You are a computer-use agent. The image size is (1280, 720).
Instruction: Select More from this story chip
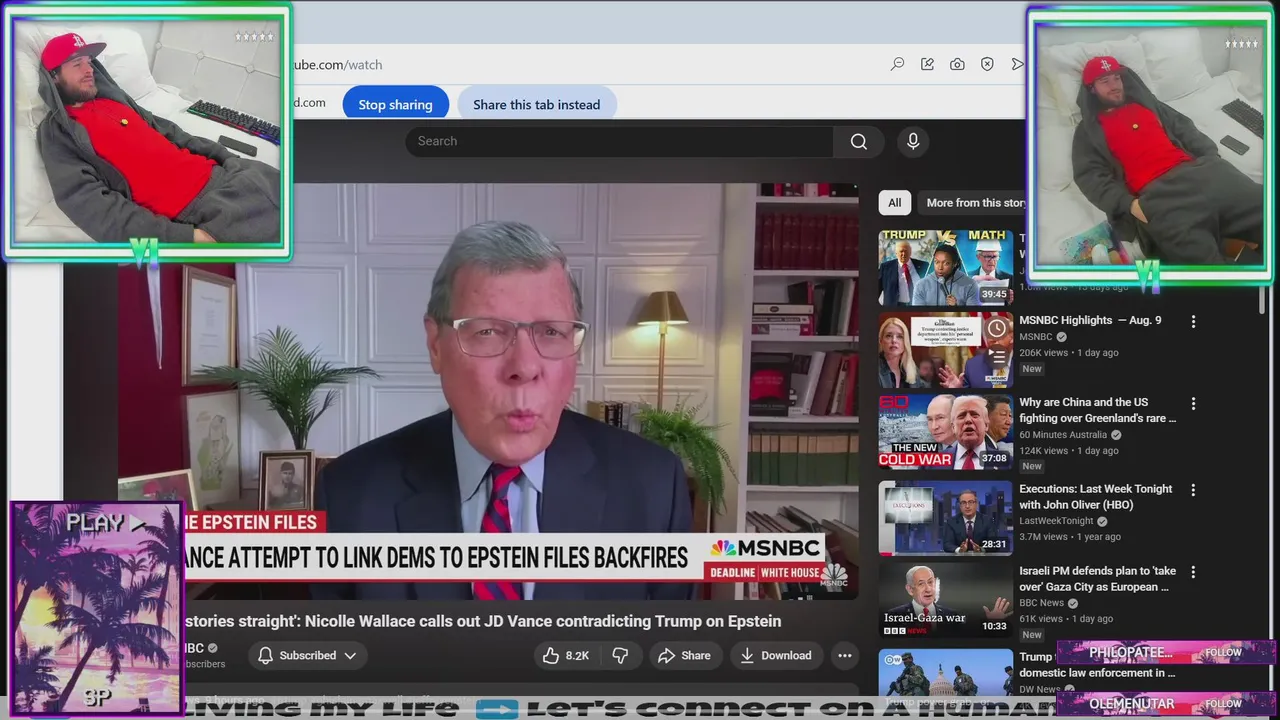point(975,203)
